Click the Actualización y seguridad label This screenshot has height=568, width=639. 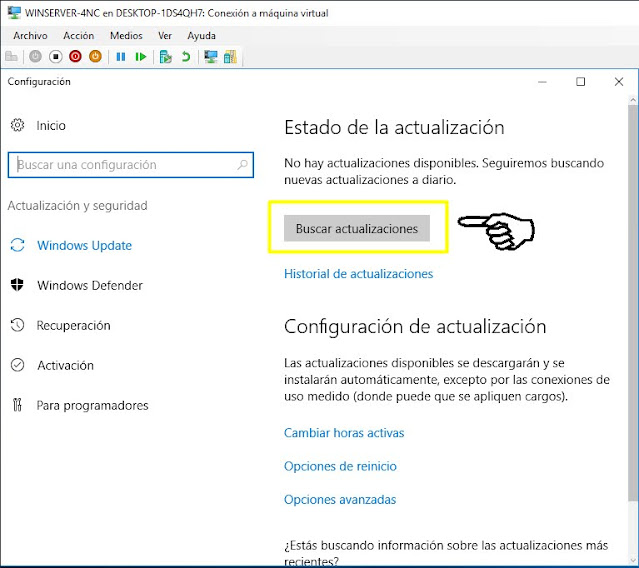tap(77, 206)
